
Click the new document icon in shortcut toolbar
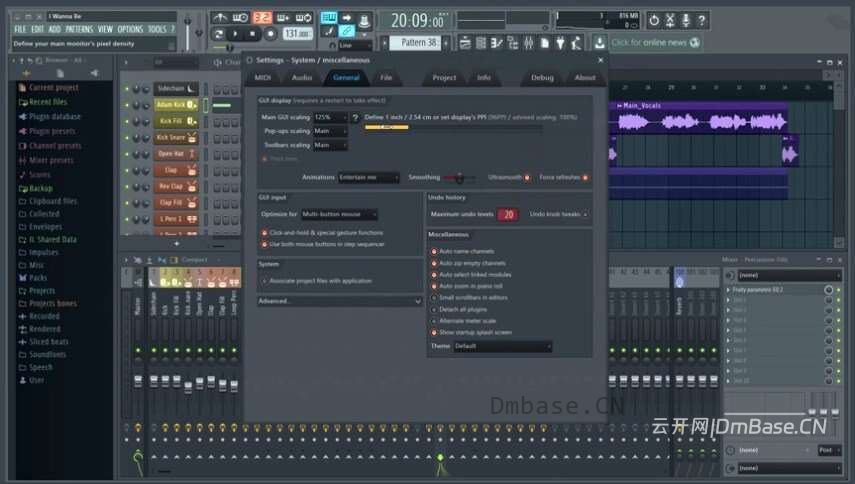(x=544, y=43)
